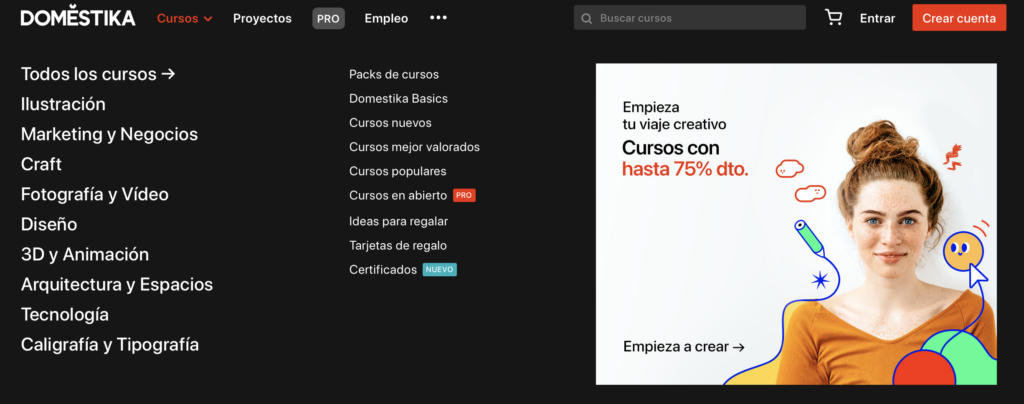Open the shopping cart
Image resolution: width=1024 pixels, height=404 pixels.
(x=833, y=18)
